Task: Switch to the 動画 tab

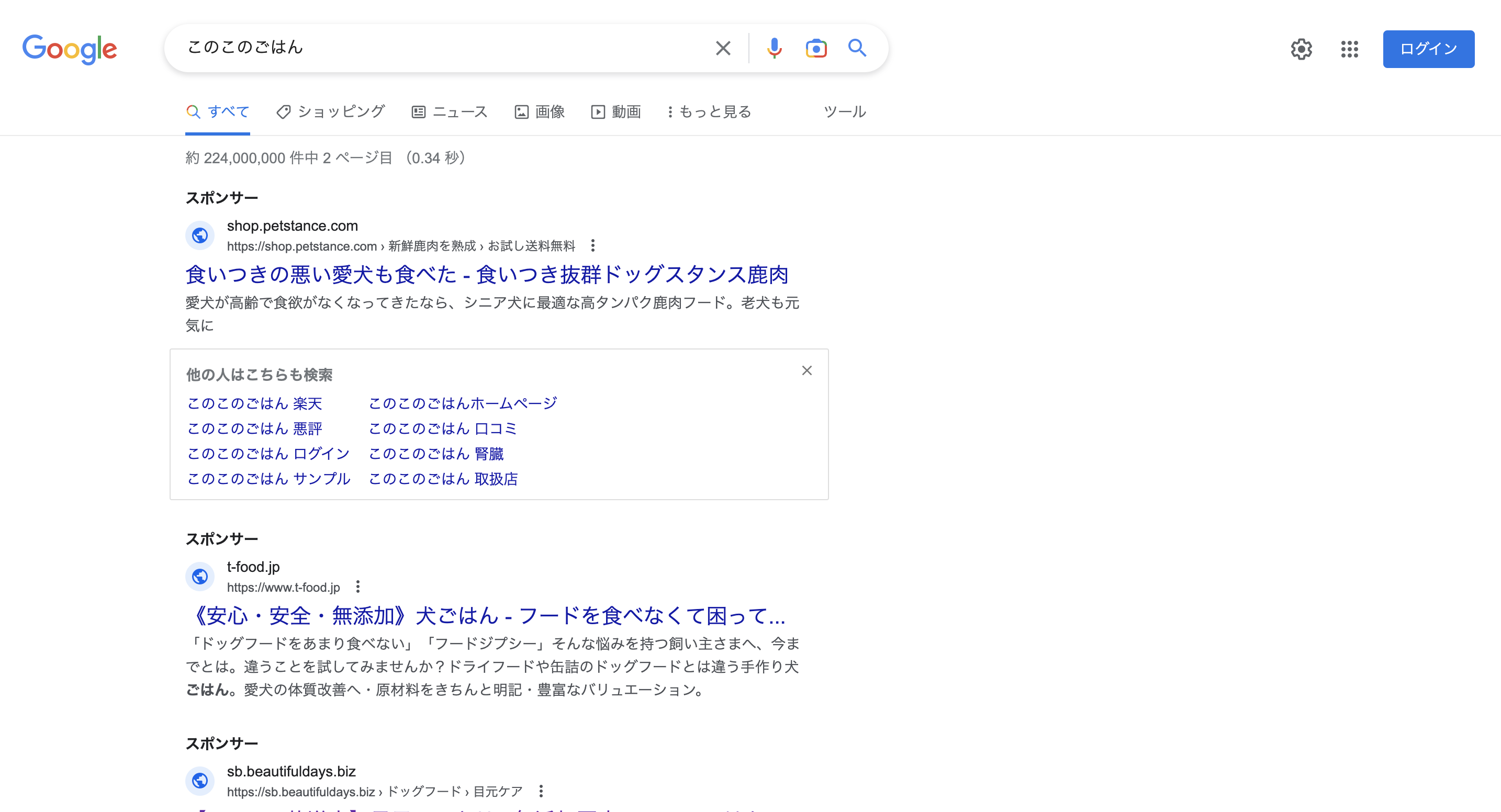Action: (616, 112)
